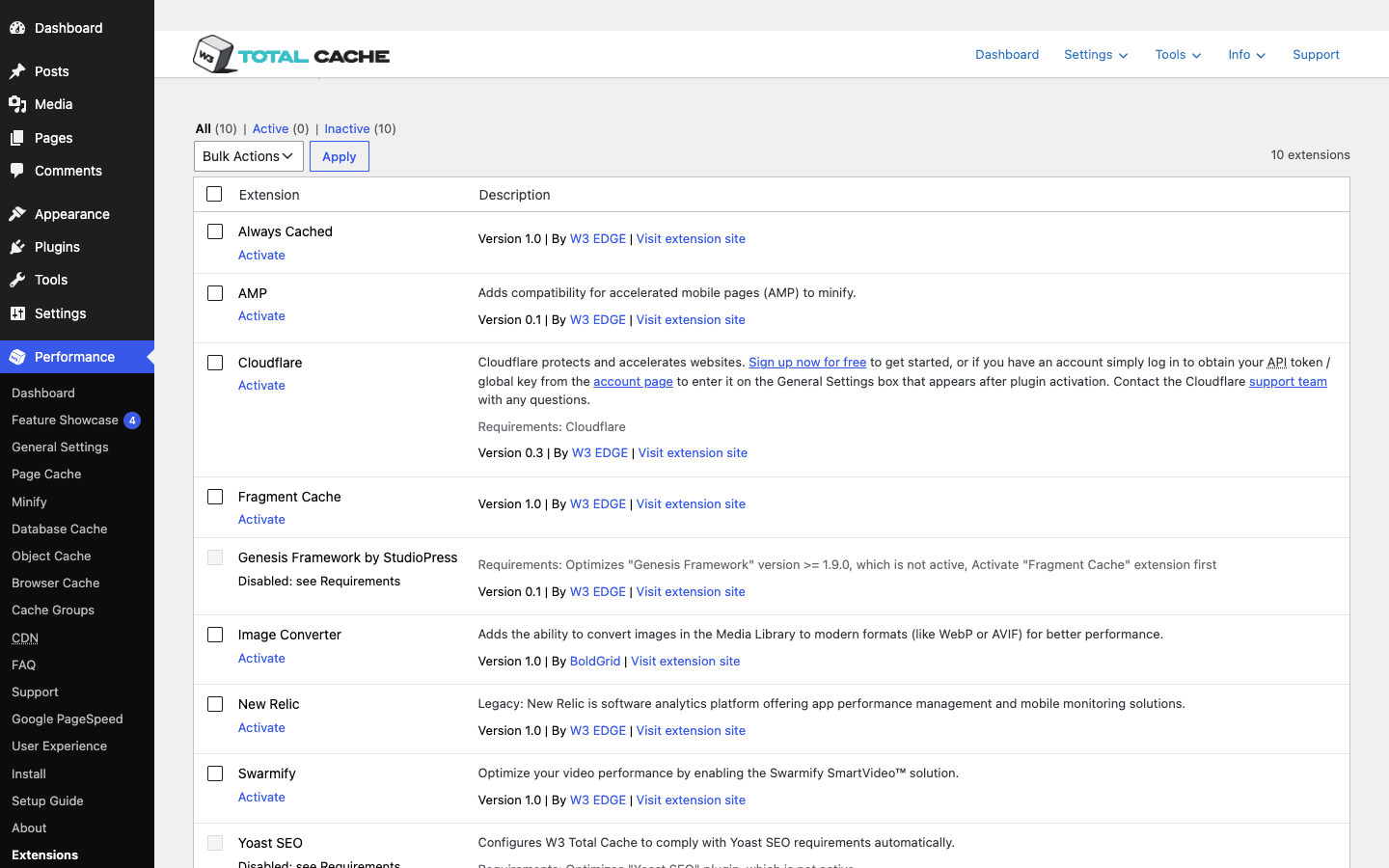Screen dimensions: 1389x868
Task: Click the Media icon in sidebar
Action: coord(17,104)
